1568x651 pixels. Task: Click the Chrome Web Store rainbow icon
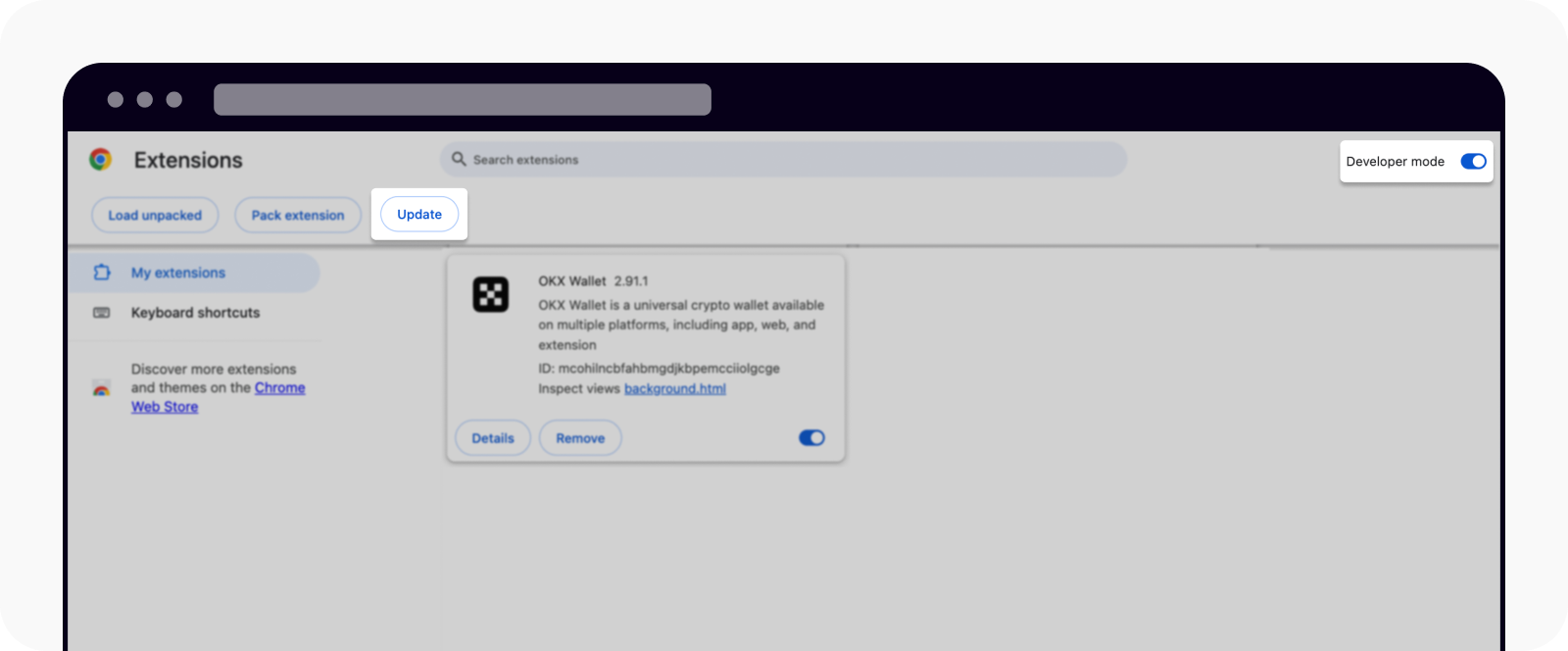pos(102,388)
